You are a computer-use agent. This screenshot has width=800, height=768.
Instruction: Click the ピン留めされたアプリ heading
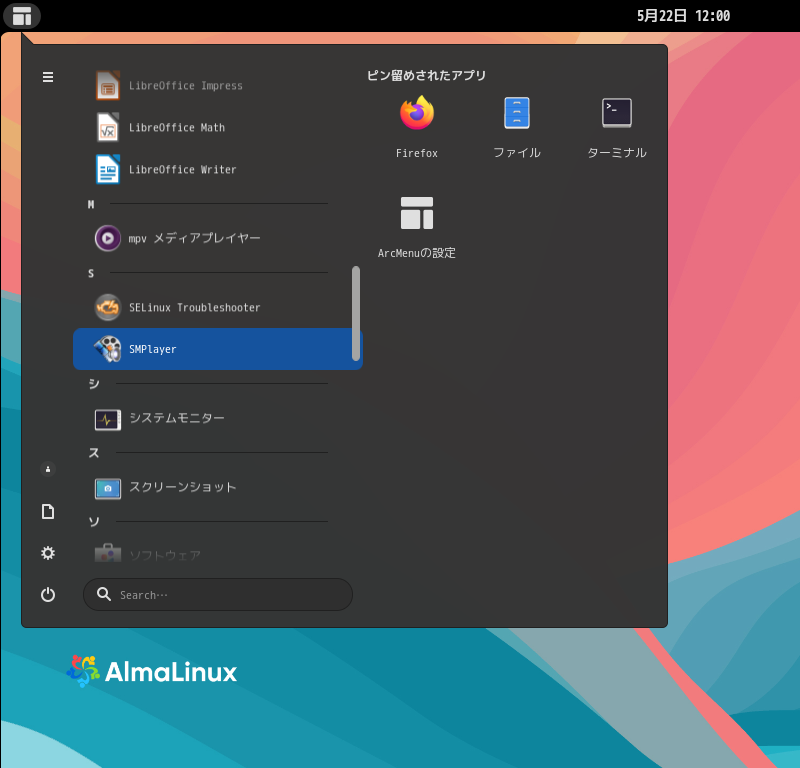427,76
